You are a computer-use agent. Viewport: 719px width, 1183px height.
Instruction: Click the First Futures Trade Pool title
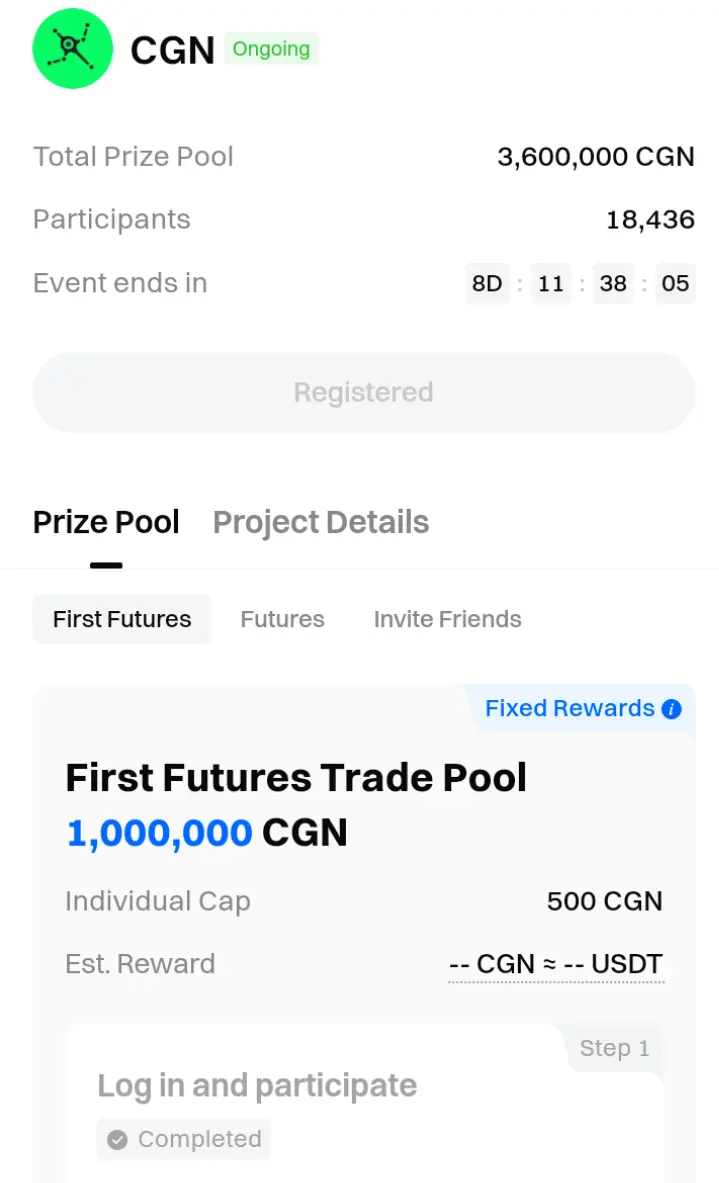pyautogui.click(x=296, y=777)
